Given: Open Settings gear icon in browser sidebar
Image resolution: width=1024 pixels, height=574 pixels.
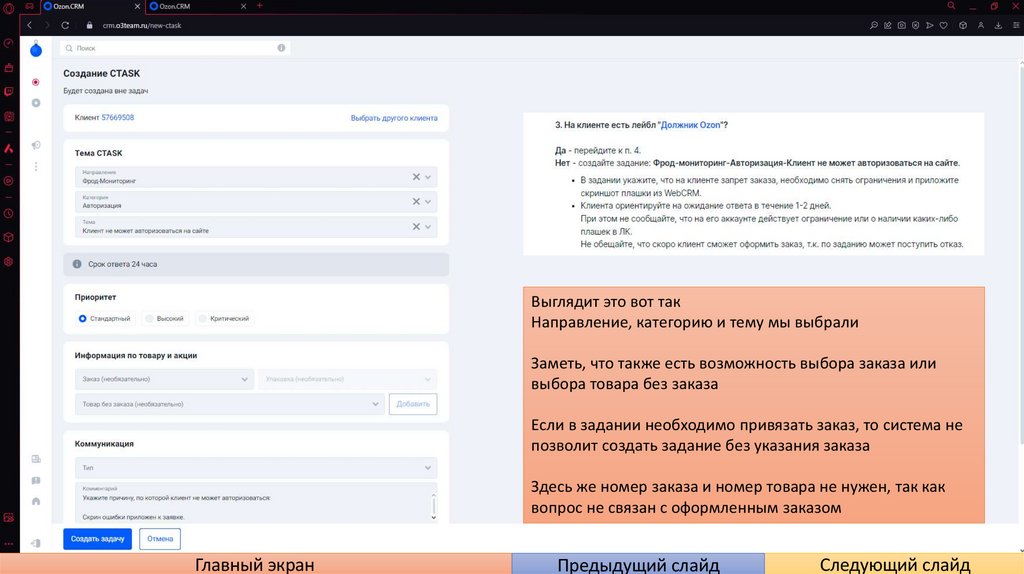Looking at the screenshot, I should [8, 262].
